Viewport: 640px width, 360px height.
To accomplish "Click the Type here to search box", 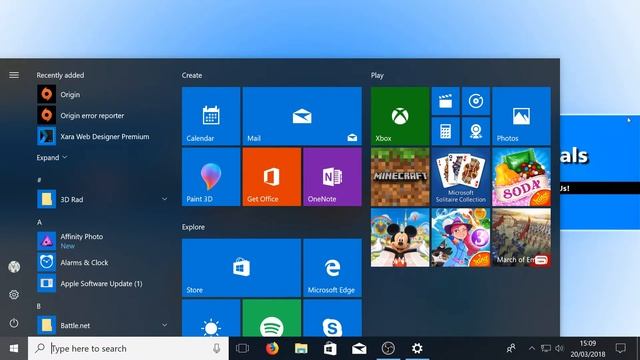I will (x=128, y=349).
